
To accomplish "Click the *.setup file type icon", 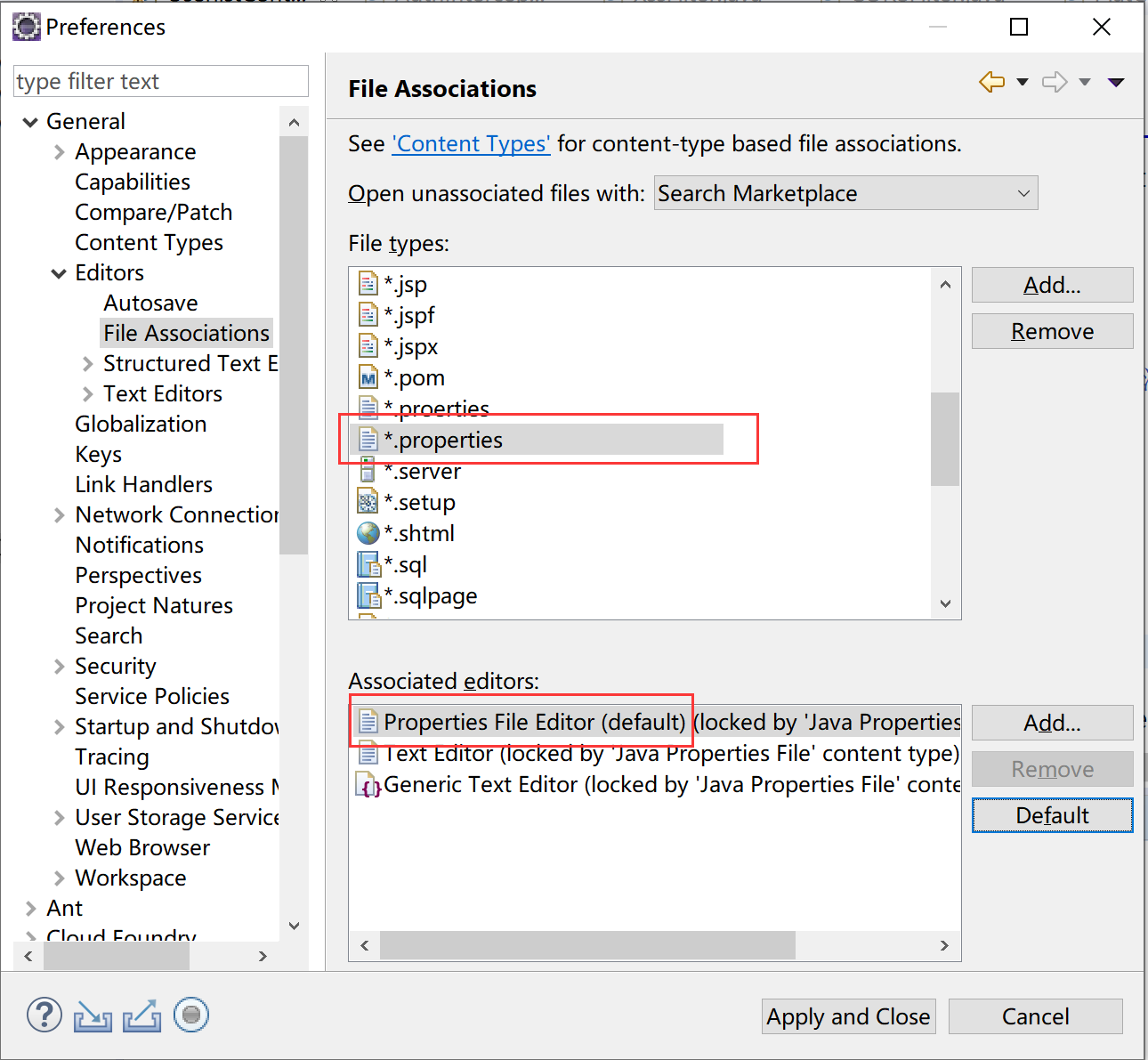I will pyautogui.click(x=368, y=502).
